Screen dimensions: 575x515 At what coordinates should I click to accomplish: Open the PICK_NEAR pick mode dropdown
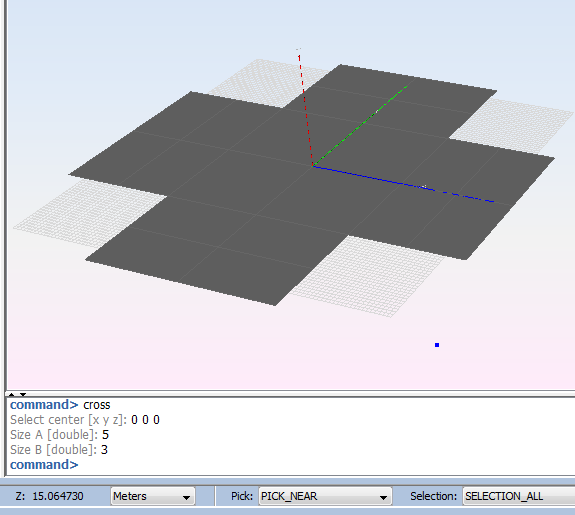(x=325, y=496)
